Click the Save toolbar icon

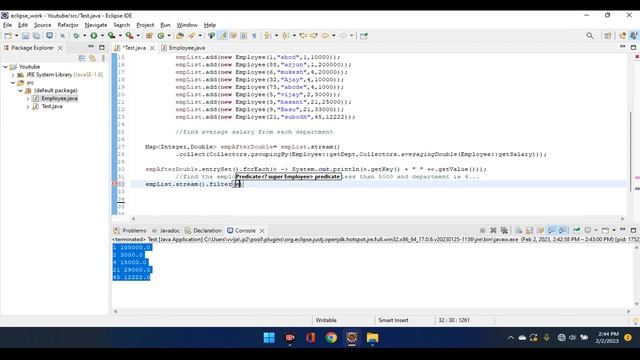pyautogui.click(x=25, y=36)
